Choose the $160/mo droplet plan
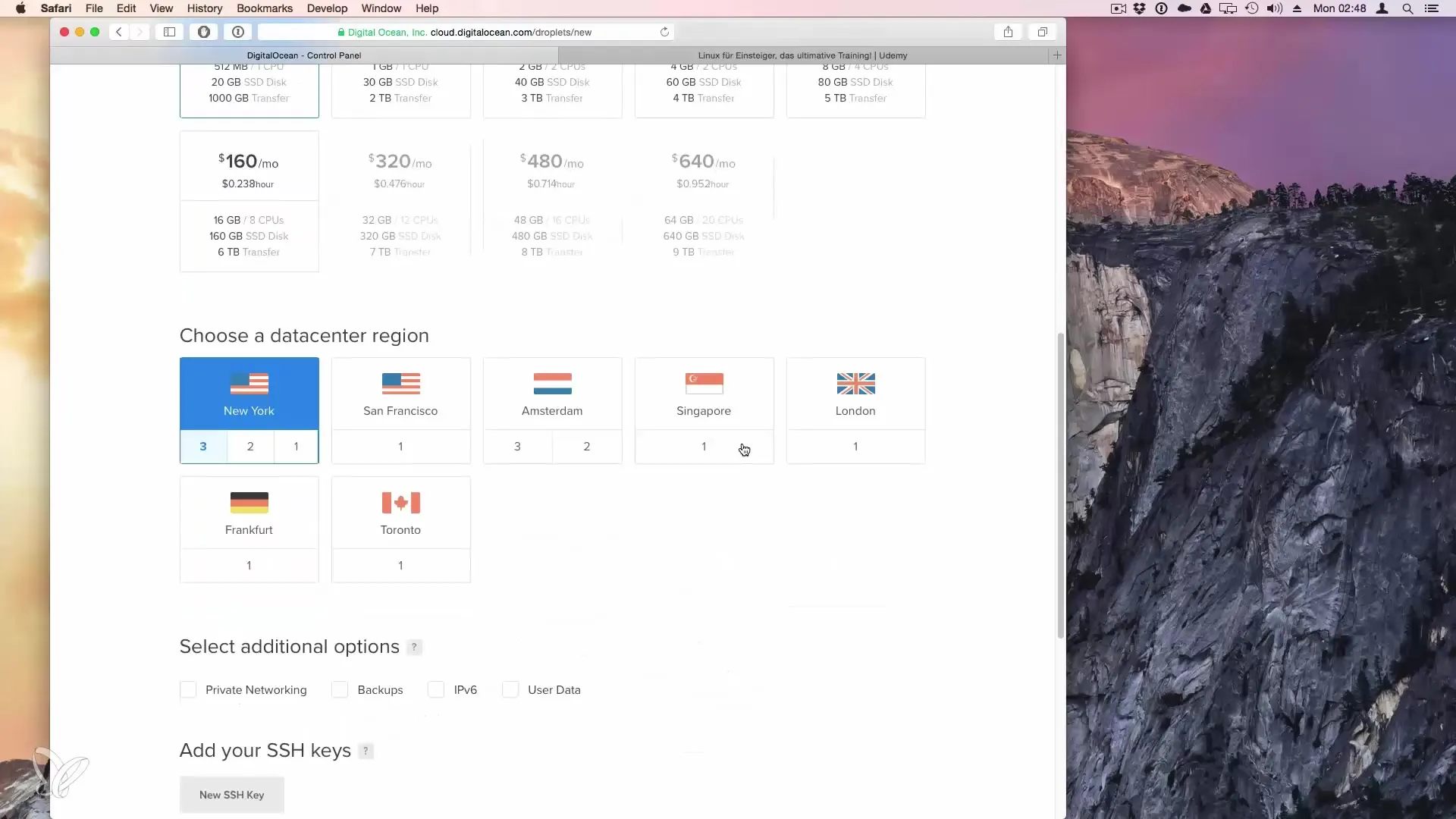 pos(249,202)
